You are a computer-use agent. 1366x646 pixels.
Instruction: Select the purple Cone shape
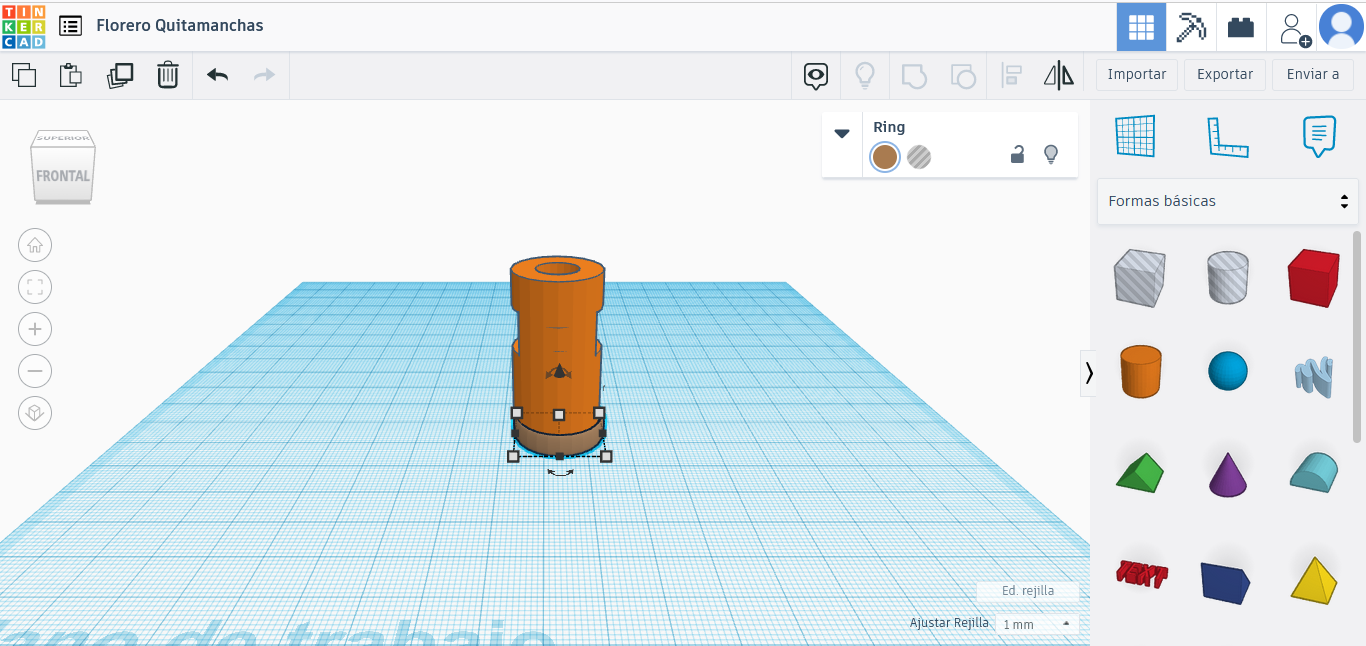(1228, 474)
